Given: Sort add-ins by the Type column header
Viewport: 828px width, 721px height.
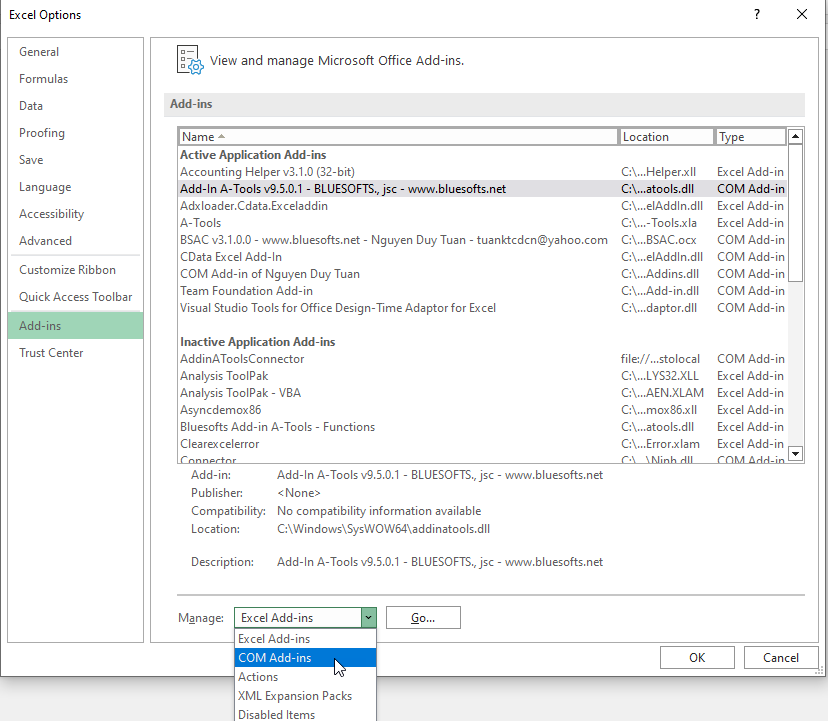Looking at the screenshot, I should point(750,137).
